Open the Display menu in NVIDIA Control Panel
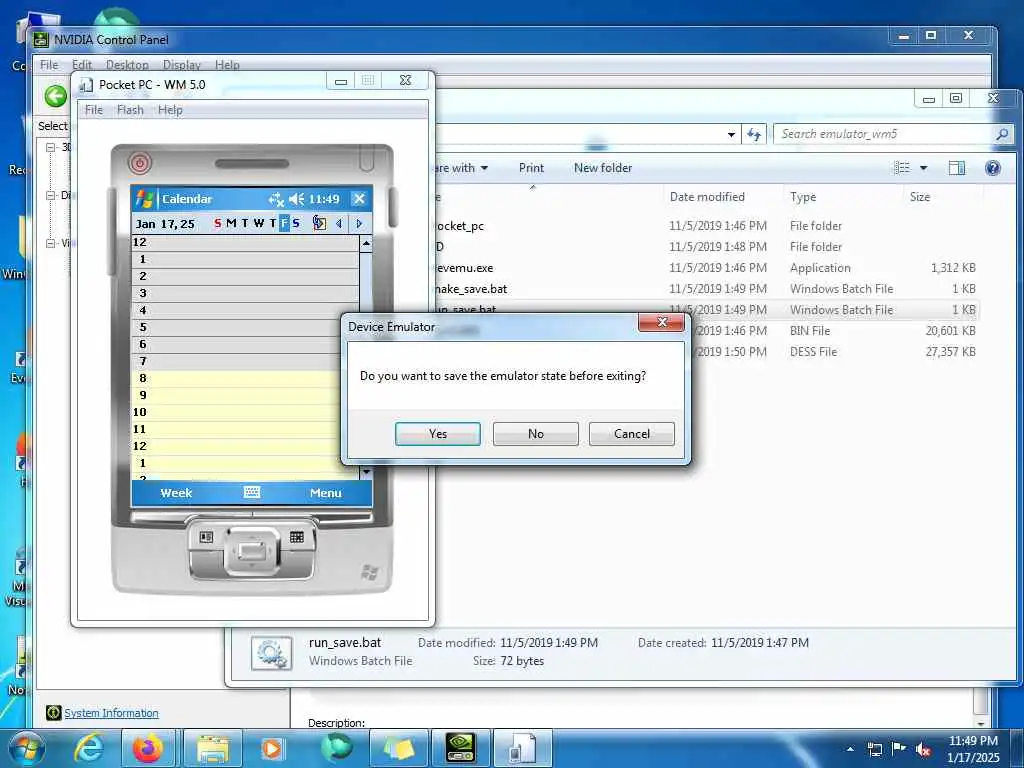This screenshot has width=1024, height=768. click(182, 65)
